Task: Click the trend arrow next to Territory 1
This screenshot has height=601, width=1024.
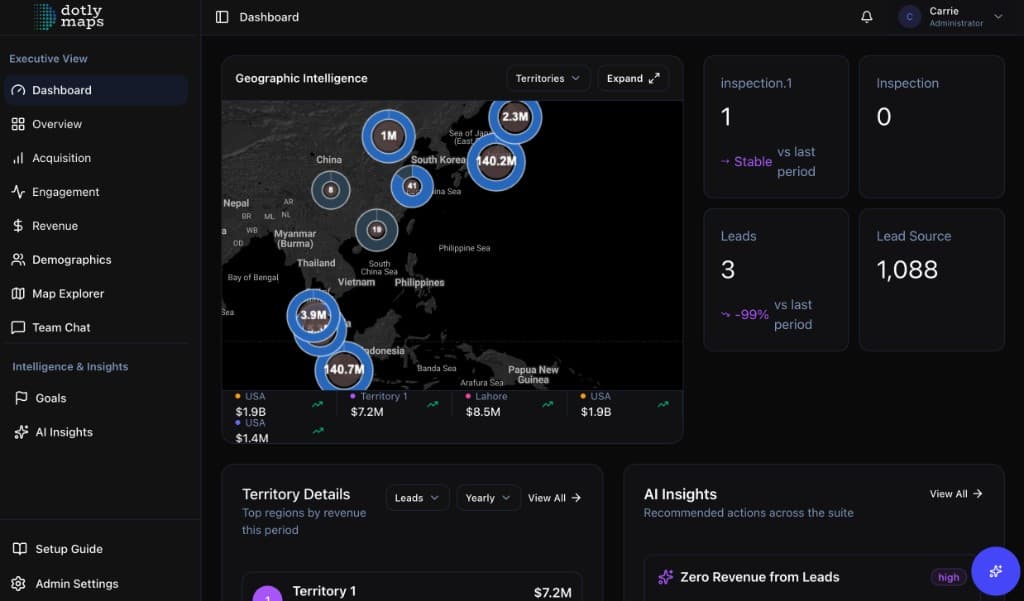Action: point(432,404)
